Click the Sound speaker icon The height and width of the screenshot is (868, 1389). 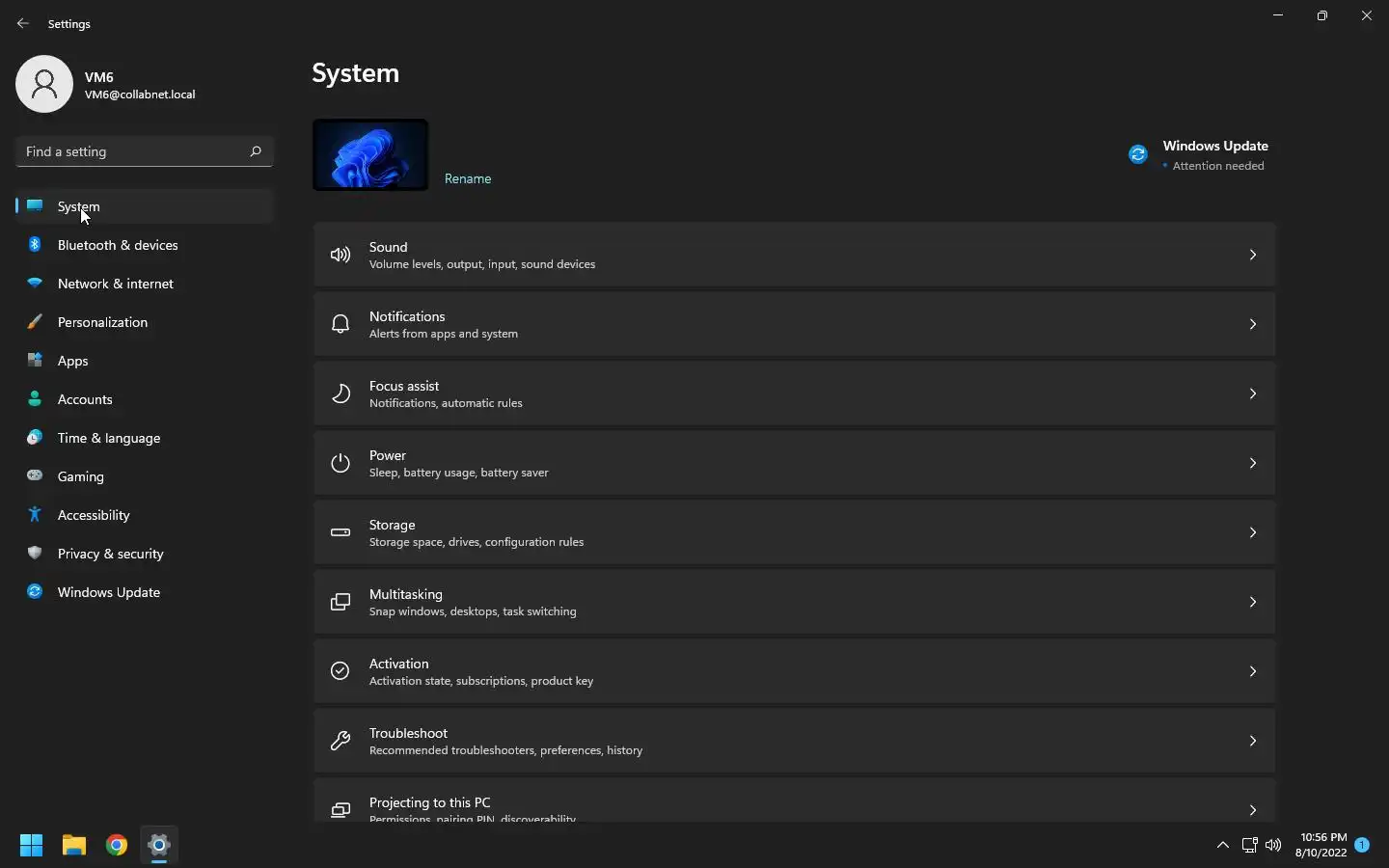coord(340,255)
